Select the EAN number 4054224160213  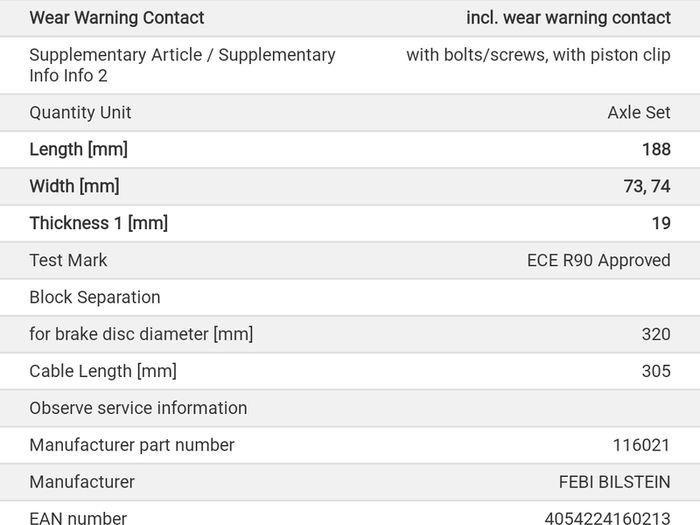pyautogui.click(x=608, y=518)
